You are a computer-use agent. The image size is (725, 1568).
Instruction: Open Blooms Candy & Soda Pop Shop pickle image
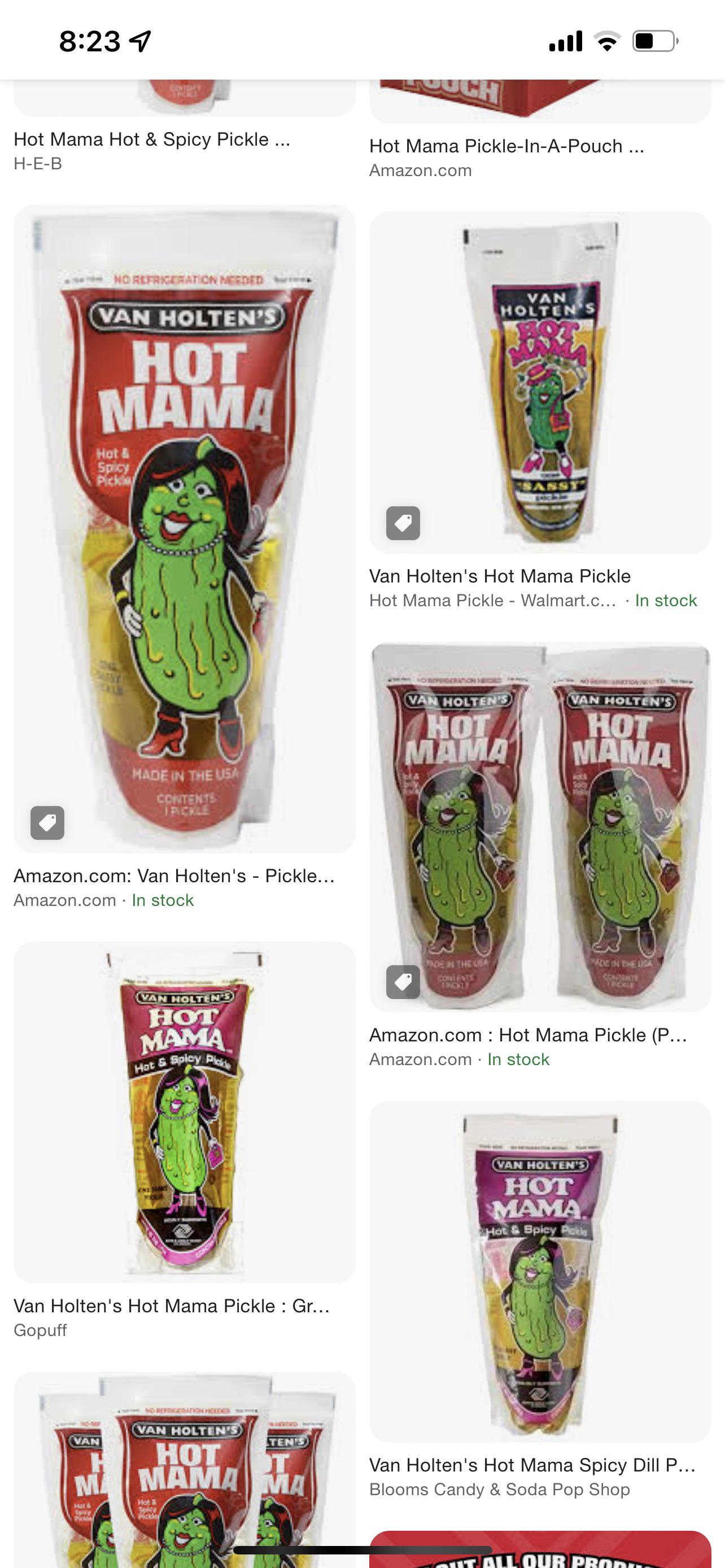(x=540, y=1271)
